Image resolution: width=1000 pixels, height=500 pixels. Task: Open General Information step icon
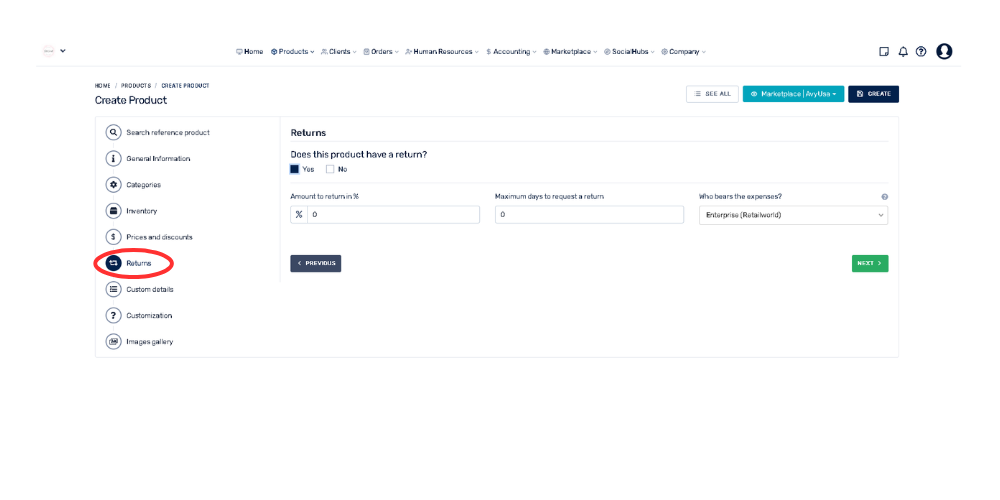pyautogui.click(x=114, y=158)
